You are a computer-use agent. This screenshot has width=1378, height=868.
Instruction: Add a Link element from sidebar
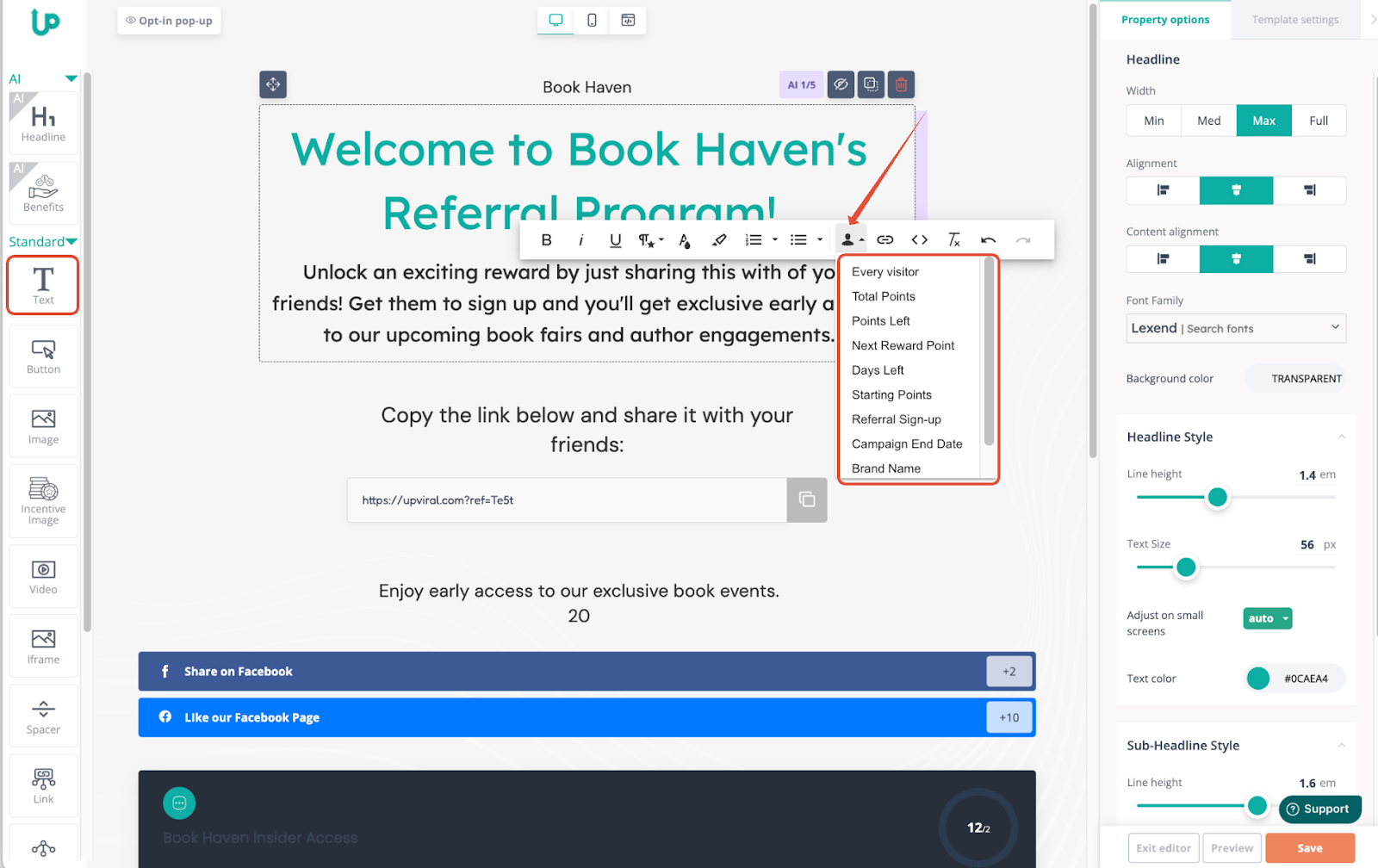tap(43, 786)
